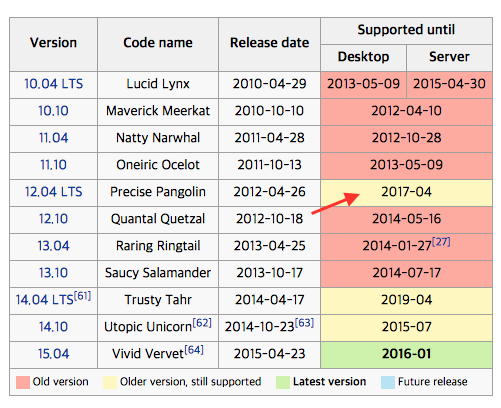Click the yellow Older version legend swatch
Screen dimensions: 501x408
110,382
